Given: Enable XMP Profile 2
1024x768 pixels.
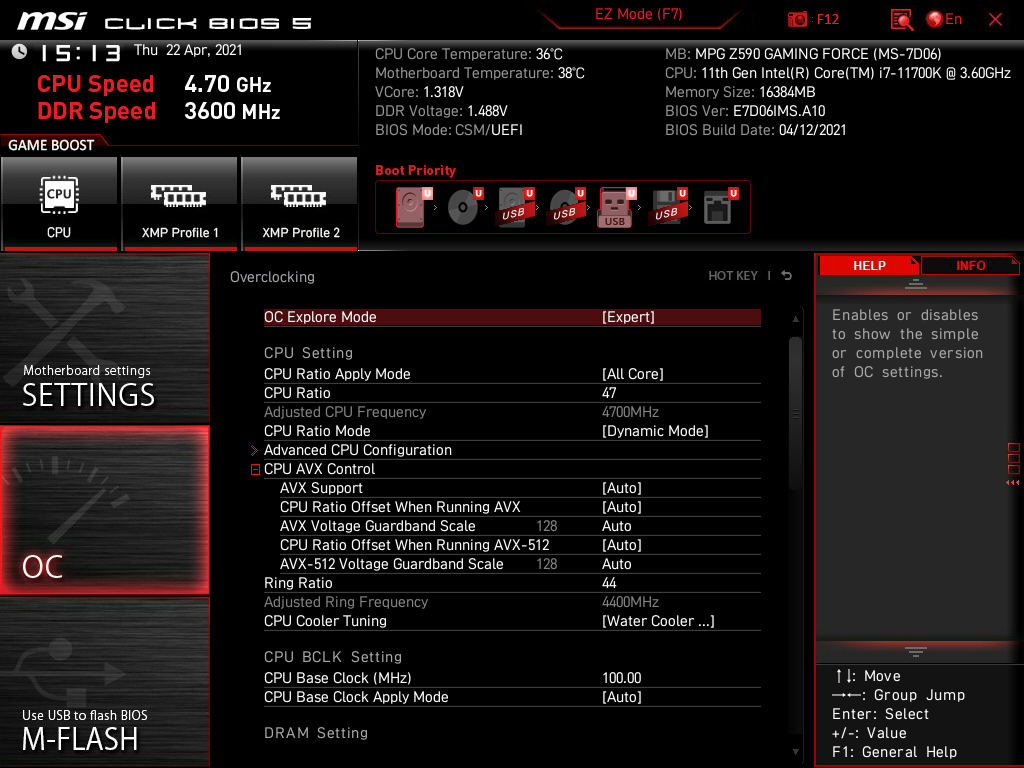Looking at the screenshot, I should pyautogui.click(x=300, y=204).
